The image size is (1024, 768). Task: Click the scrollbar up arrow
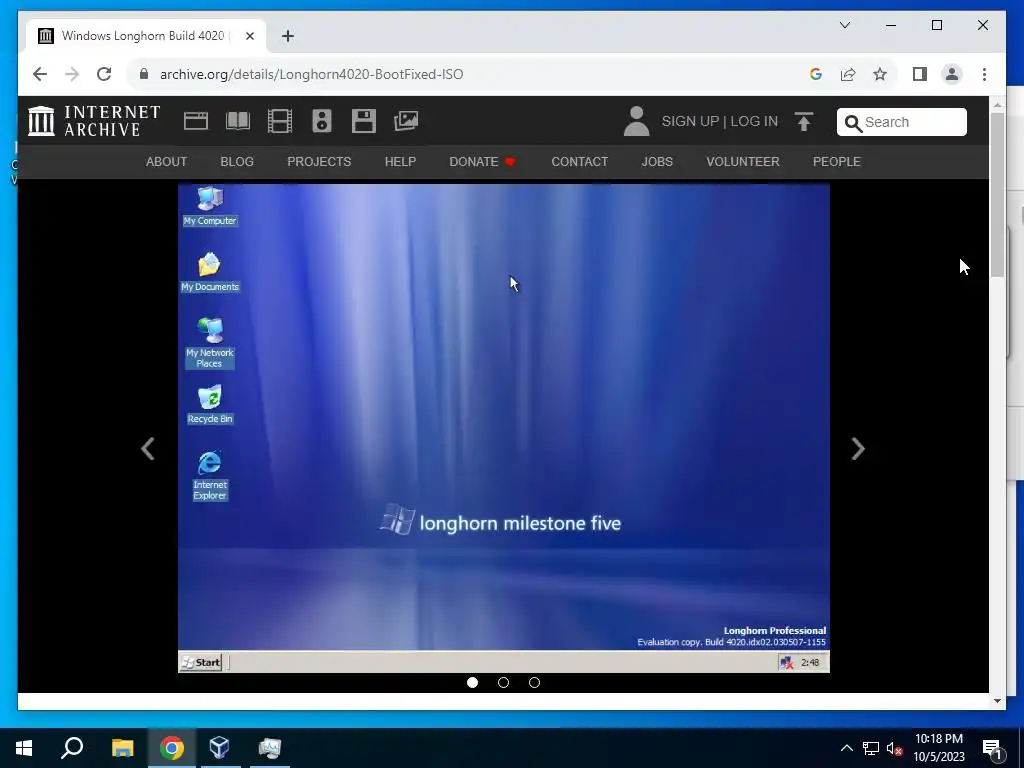point(997,104)
